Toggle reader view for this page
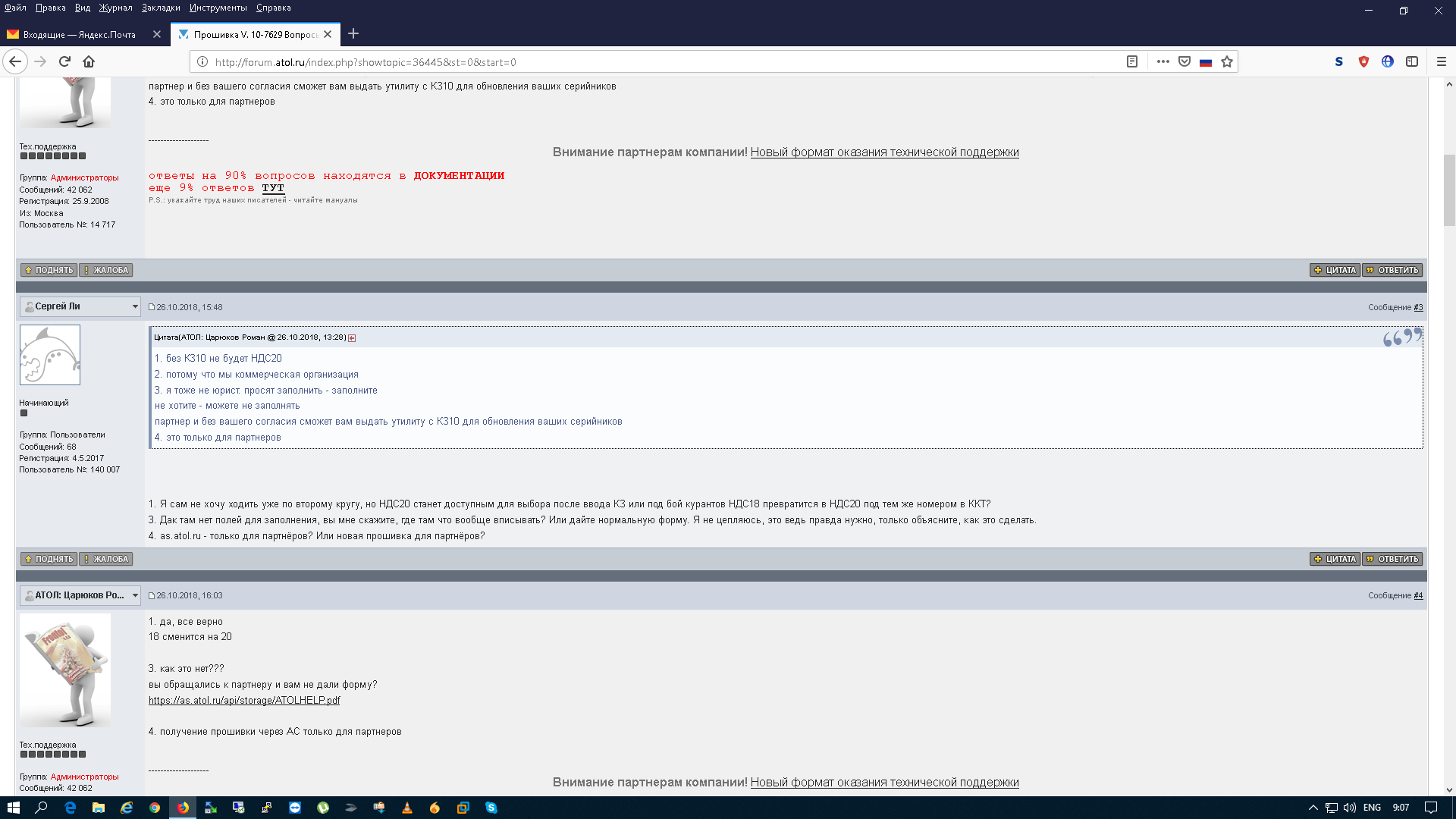1456x819 pixels. click(x=1132, y=62)
